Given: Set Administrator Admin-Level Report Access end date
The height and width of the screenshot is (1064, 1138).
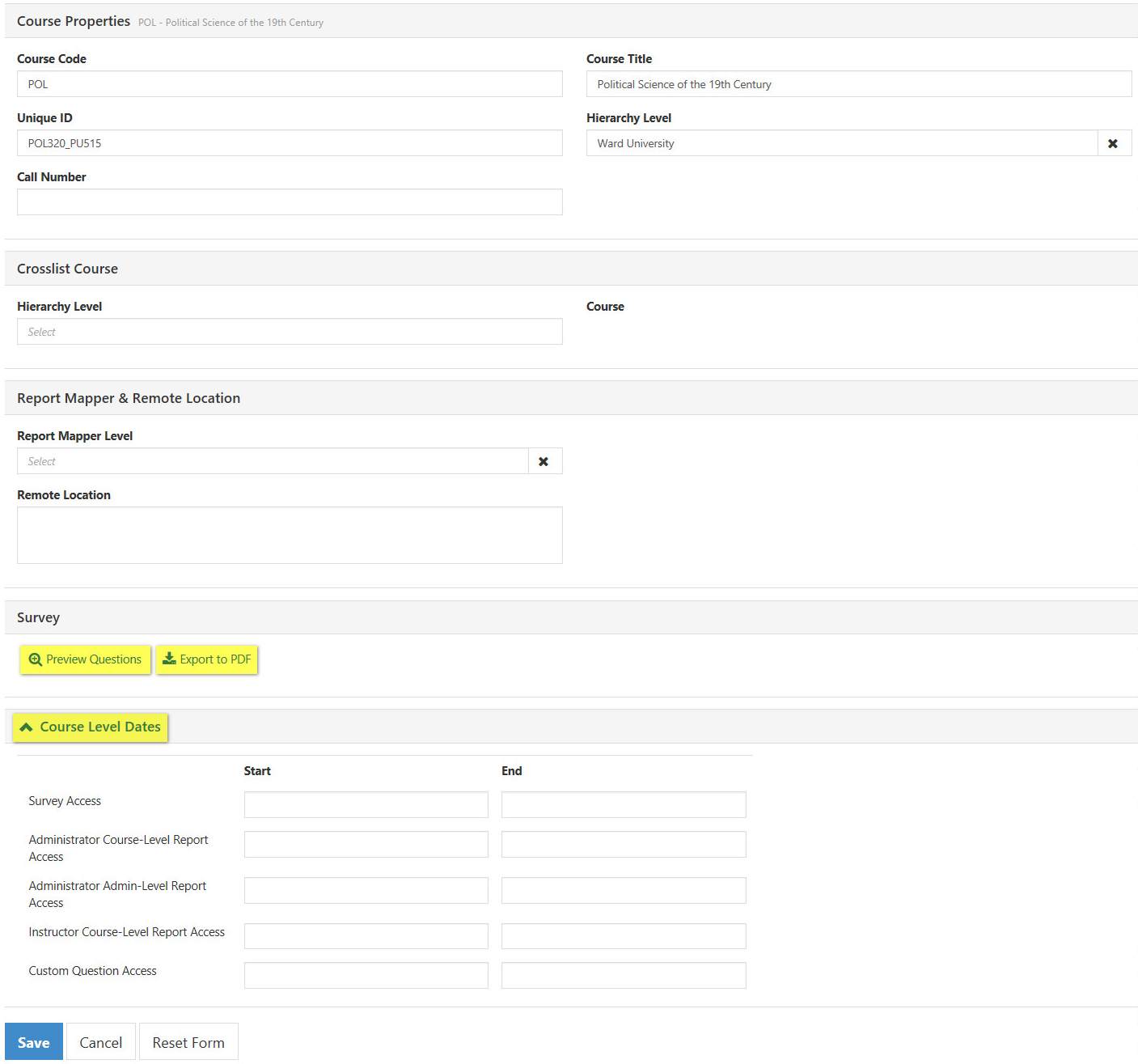Looking at the screenshot, I should coord(624,891).
